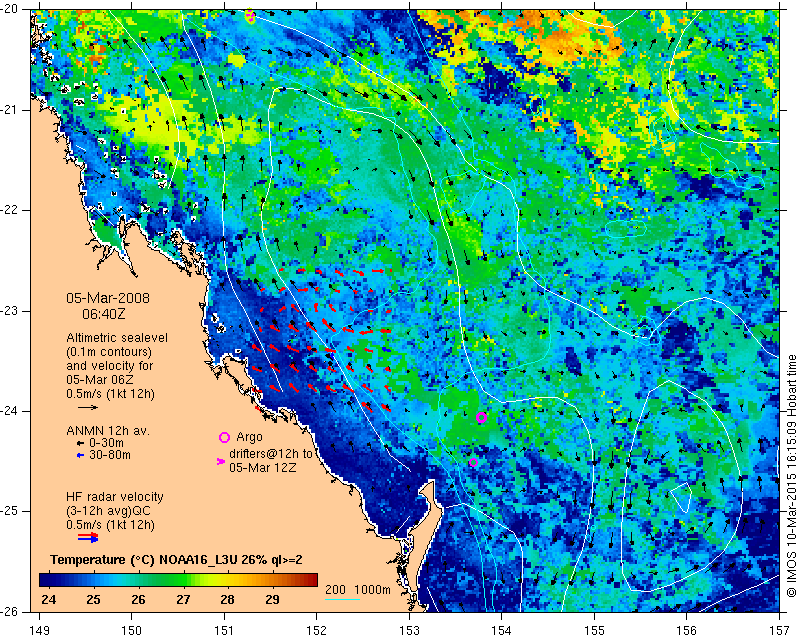
Task: Click the 'Argo' legend label
Action: click(x=249, y=437)
